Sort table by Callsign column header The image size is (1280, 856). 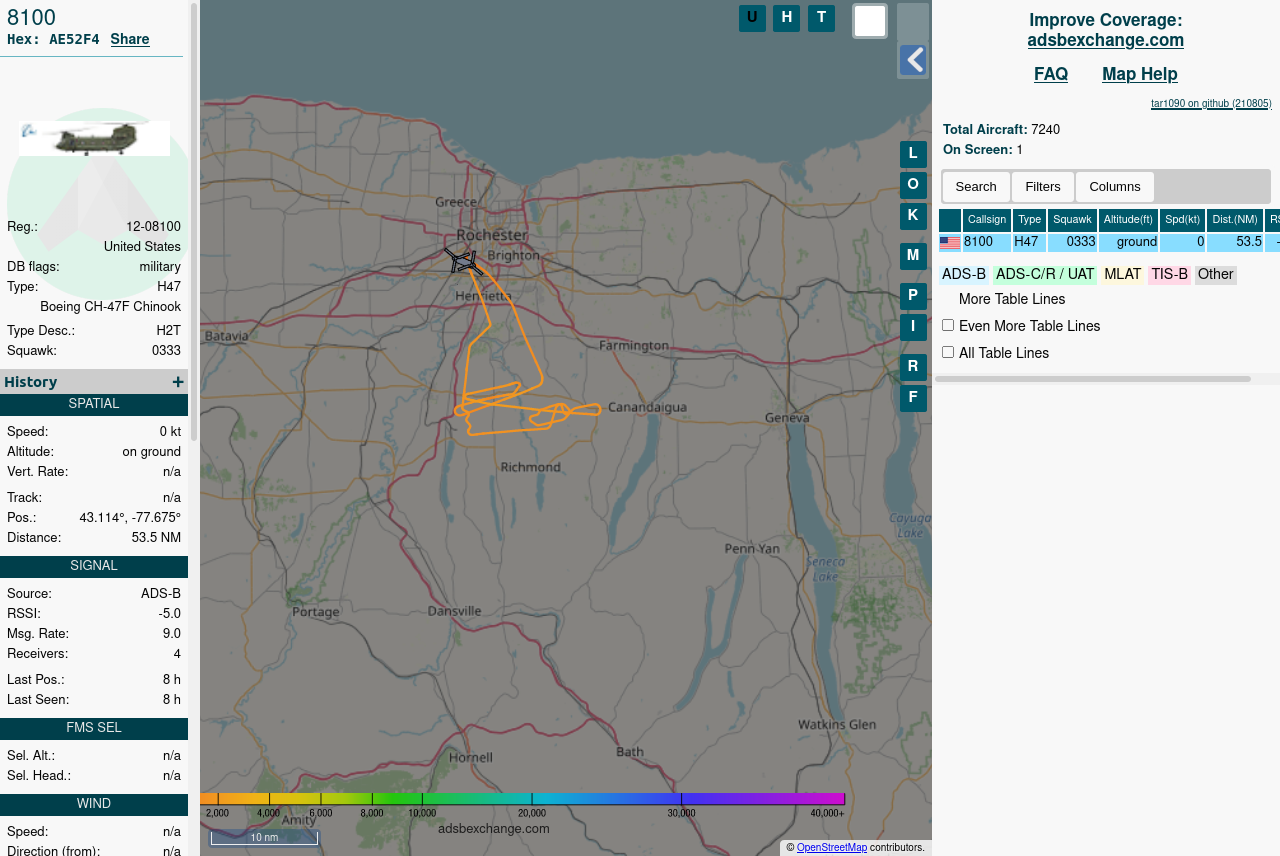987,220
